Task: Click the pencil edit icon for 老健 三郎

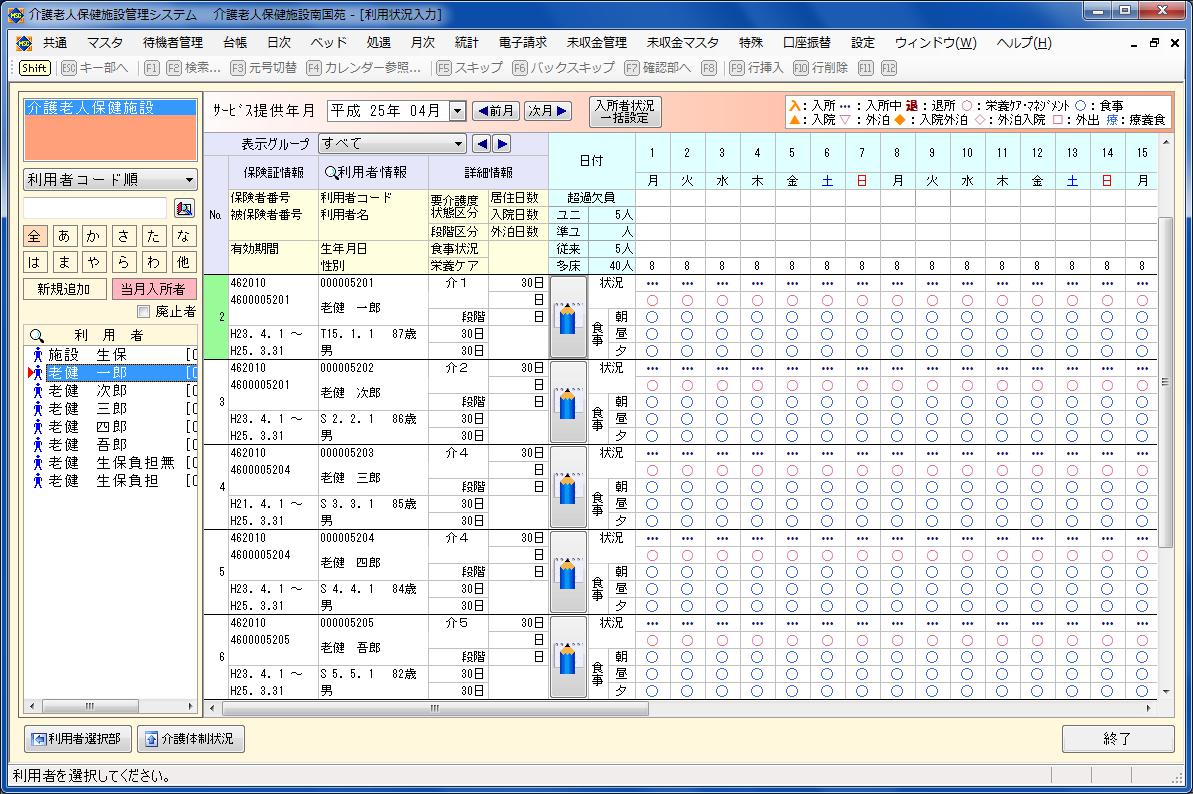Action: pos(568,487)
